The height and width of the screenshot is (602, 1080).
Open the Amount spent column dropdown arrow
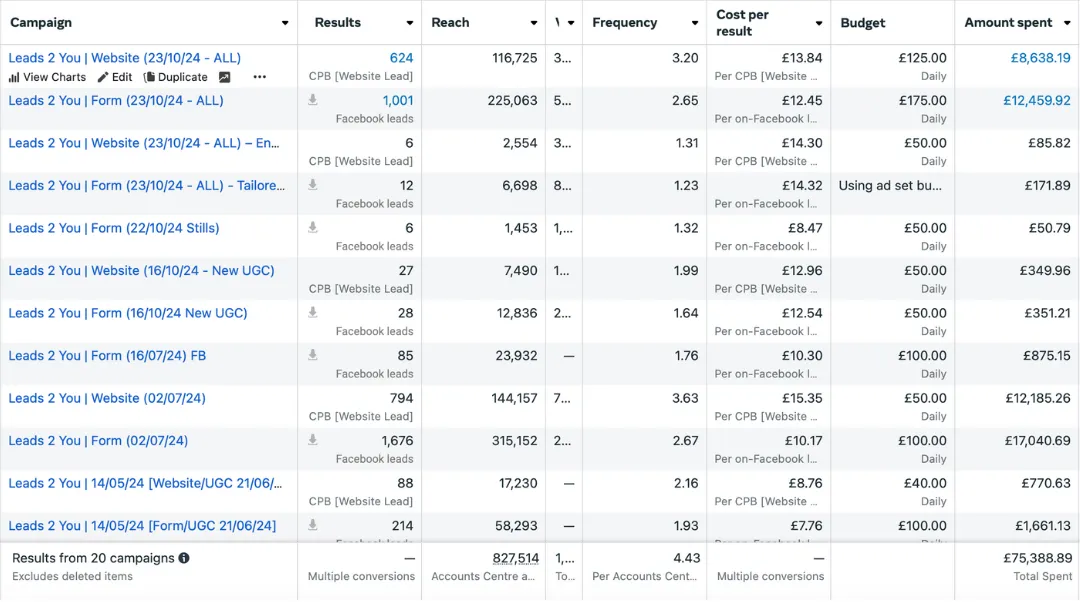coord(1067,23)
